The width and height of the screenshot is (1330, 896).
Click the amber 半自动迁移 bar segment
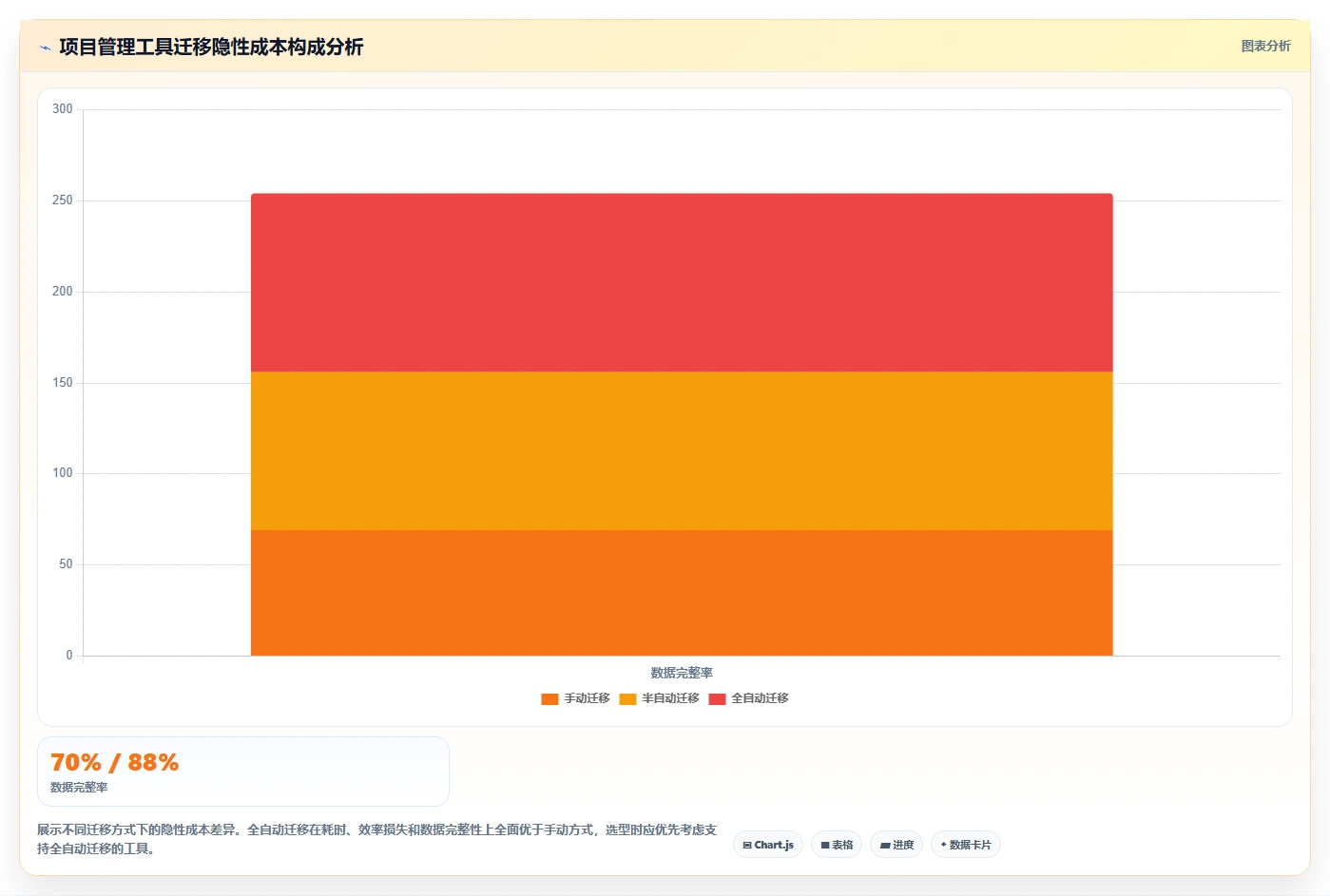pyautogui.click(x=682, y=450)
